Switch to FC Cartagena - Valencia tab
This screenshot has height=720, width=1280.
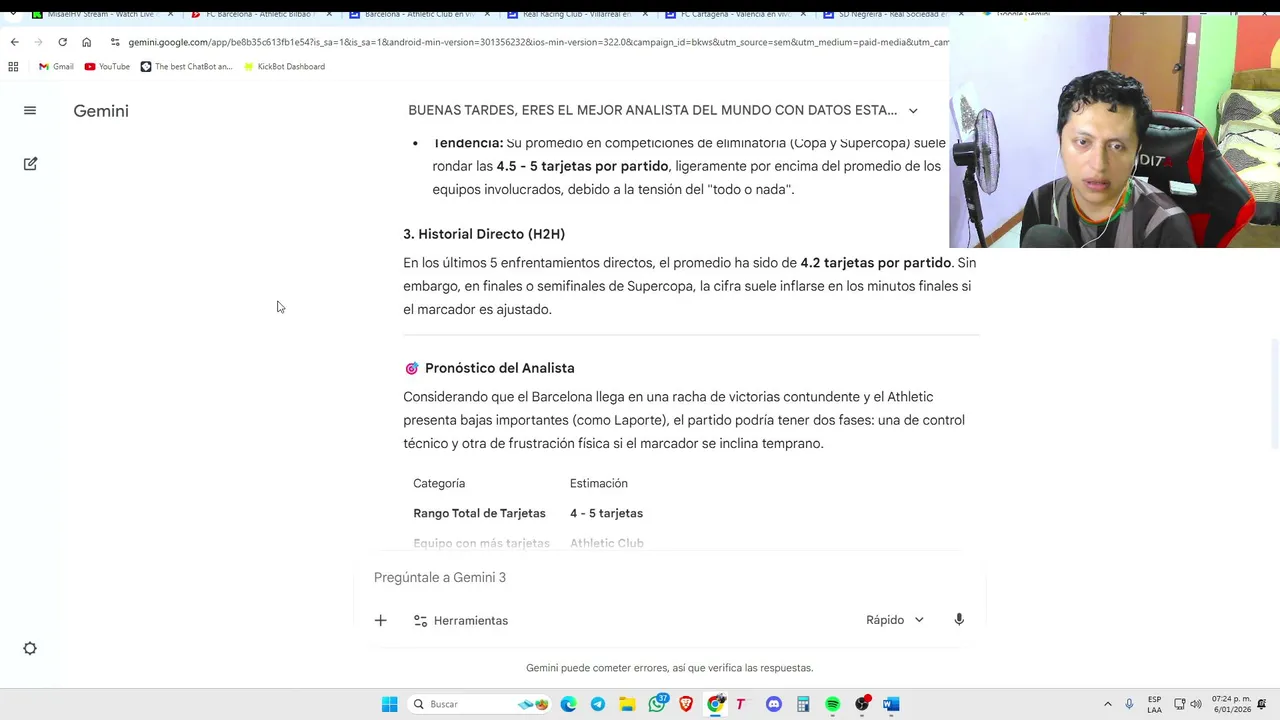(x=734, y=14)
